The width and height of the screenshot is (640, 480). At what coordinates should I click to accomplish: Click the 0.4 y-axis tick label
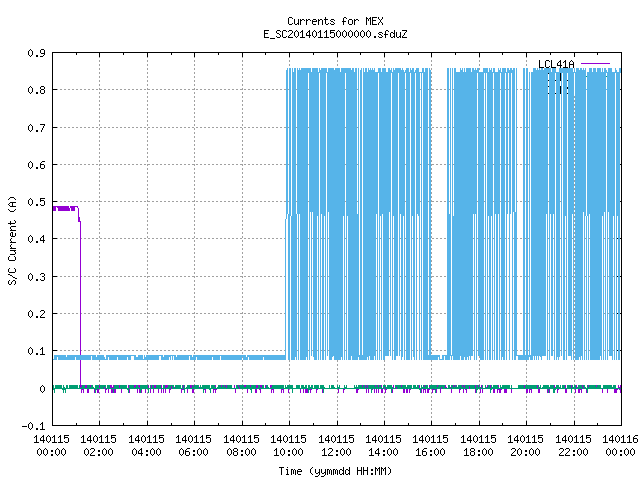point(36,239)
